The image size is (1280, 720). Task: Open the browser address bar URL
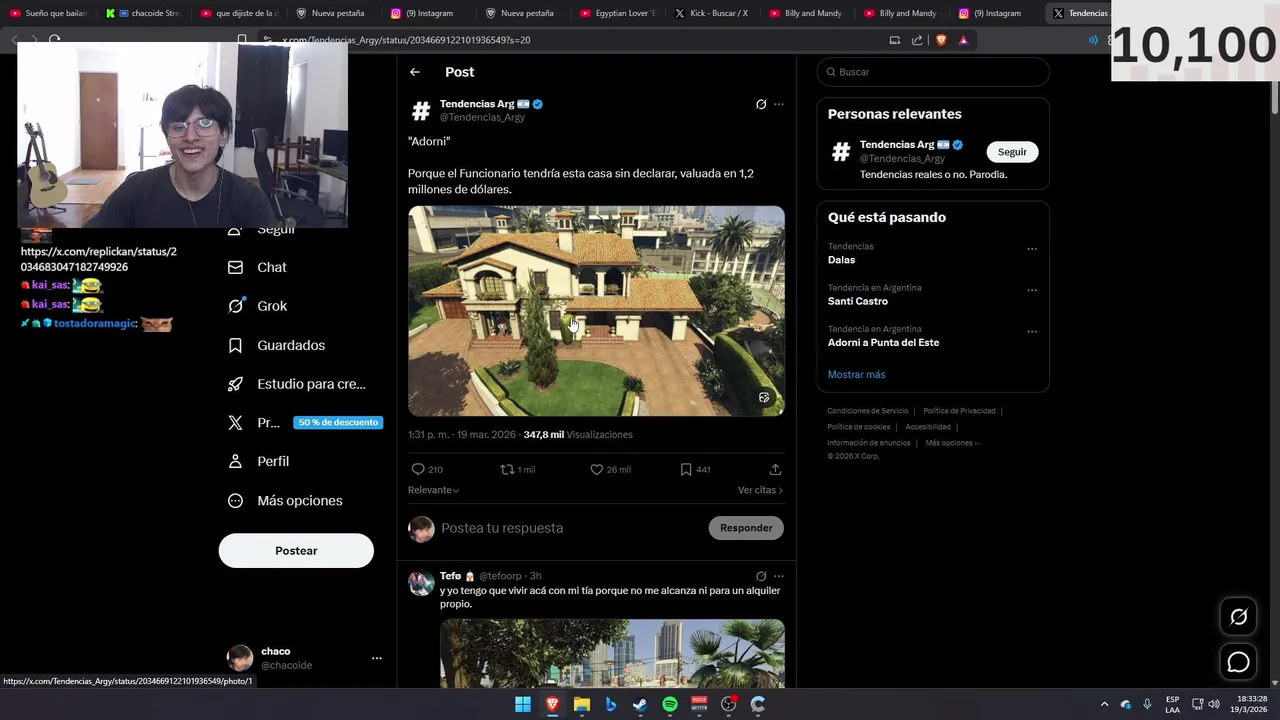405,40
